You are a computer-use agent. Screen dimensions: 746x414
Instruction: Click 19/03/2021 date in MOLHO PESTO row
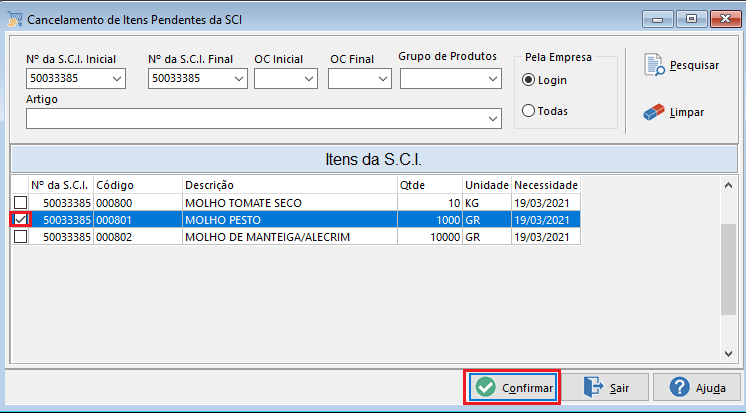coord(546,220)
